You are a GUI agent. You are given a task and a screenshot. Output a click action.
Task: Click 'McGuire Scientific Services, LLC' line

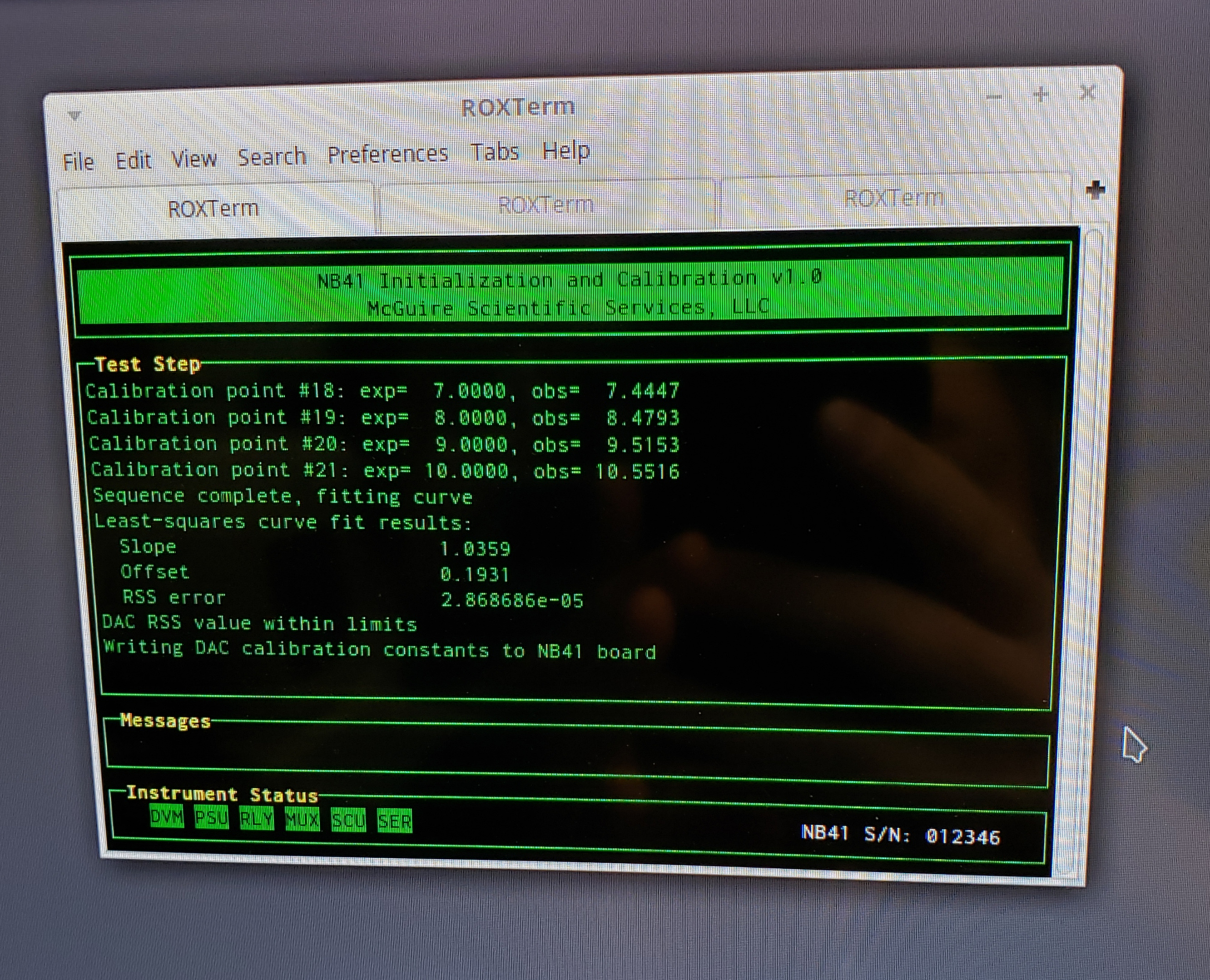coord(568,308)
